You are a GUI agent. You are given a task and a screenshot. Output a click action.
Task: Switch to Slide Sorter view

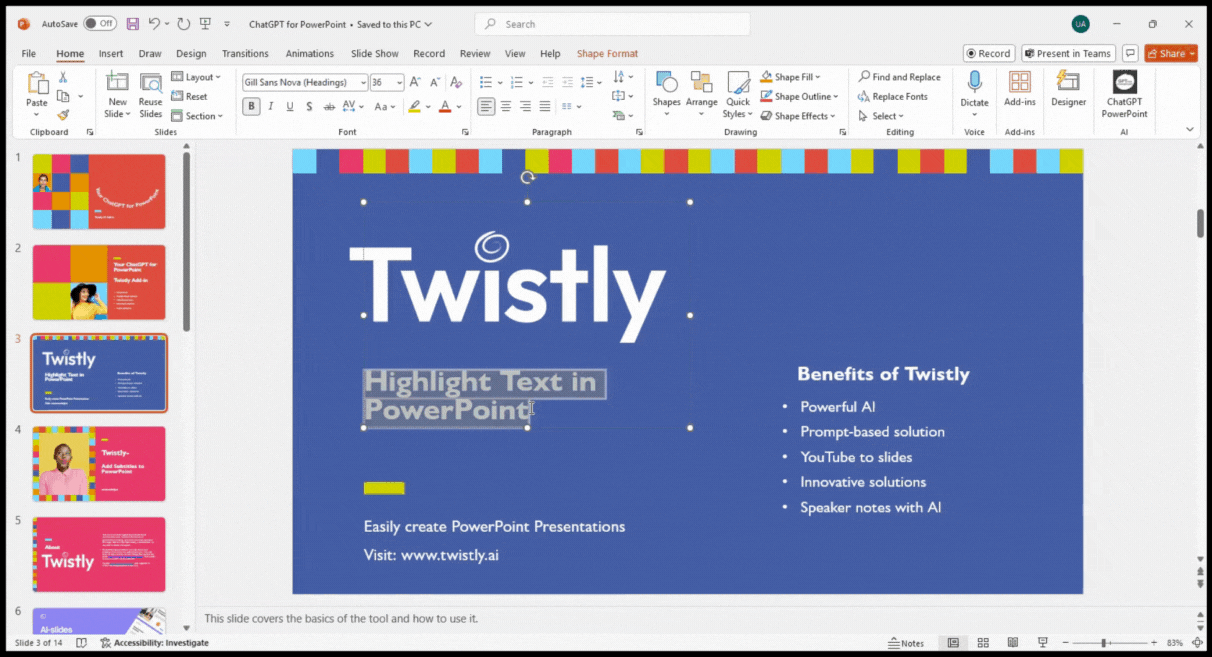click(x=983, y=642)
